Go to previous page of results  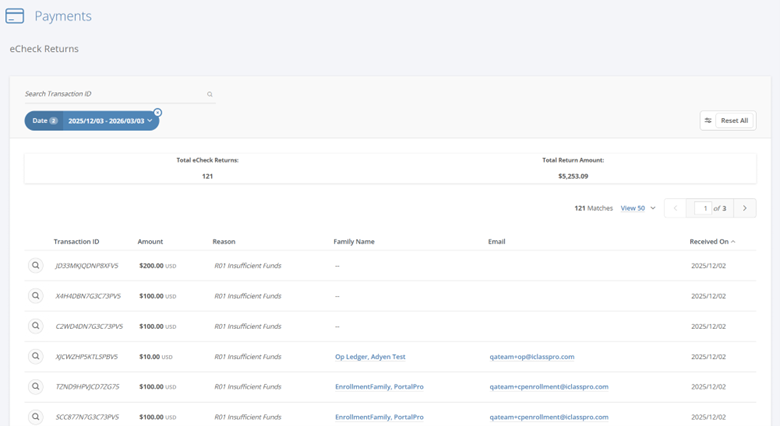[676, 208]
